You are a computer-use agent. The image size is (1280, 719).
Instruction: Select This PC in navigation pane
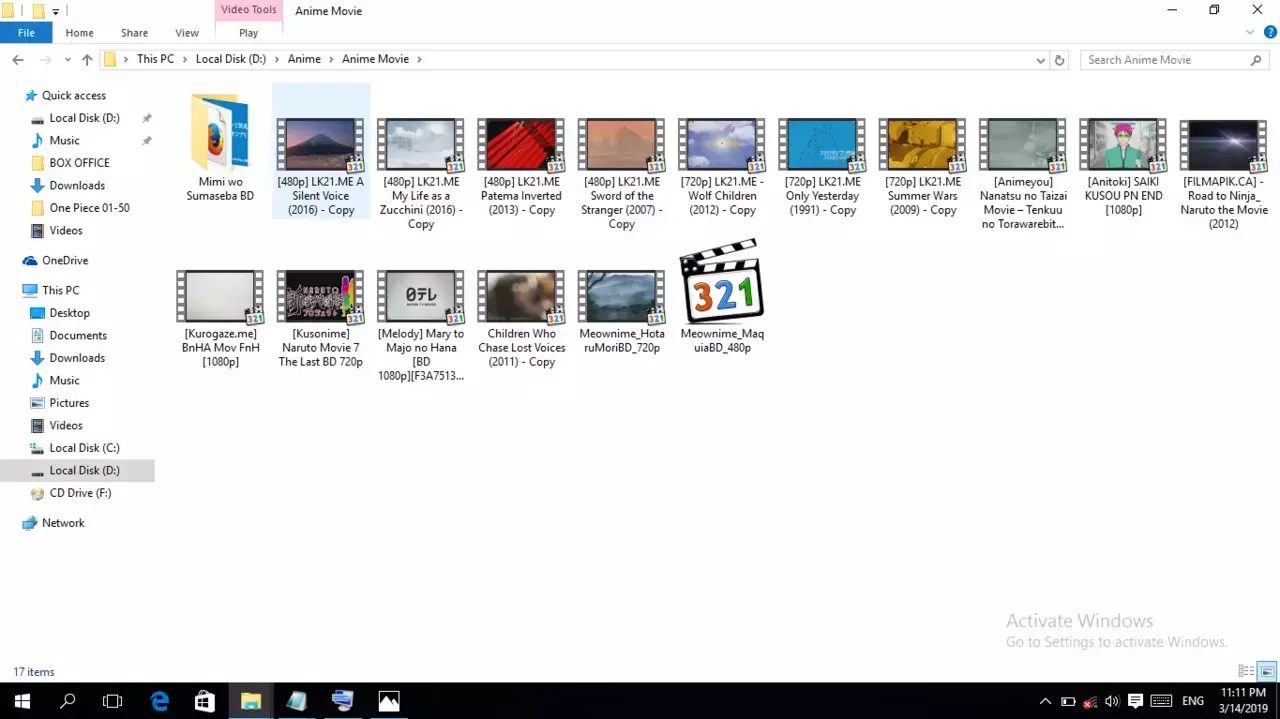pos(60,290)
